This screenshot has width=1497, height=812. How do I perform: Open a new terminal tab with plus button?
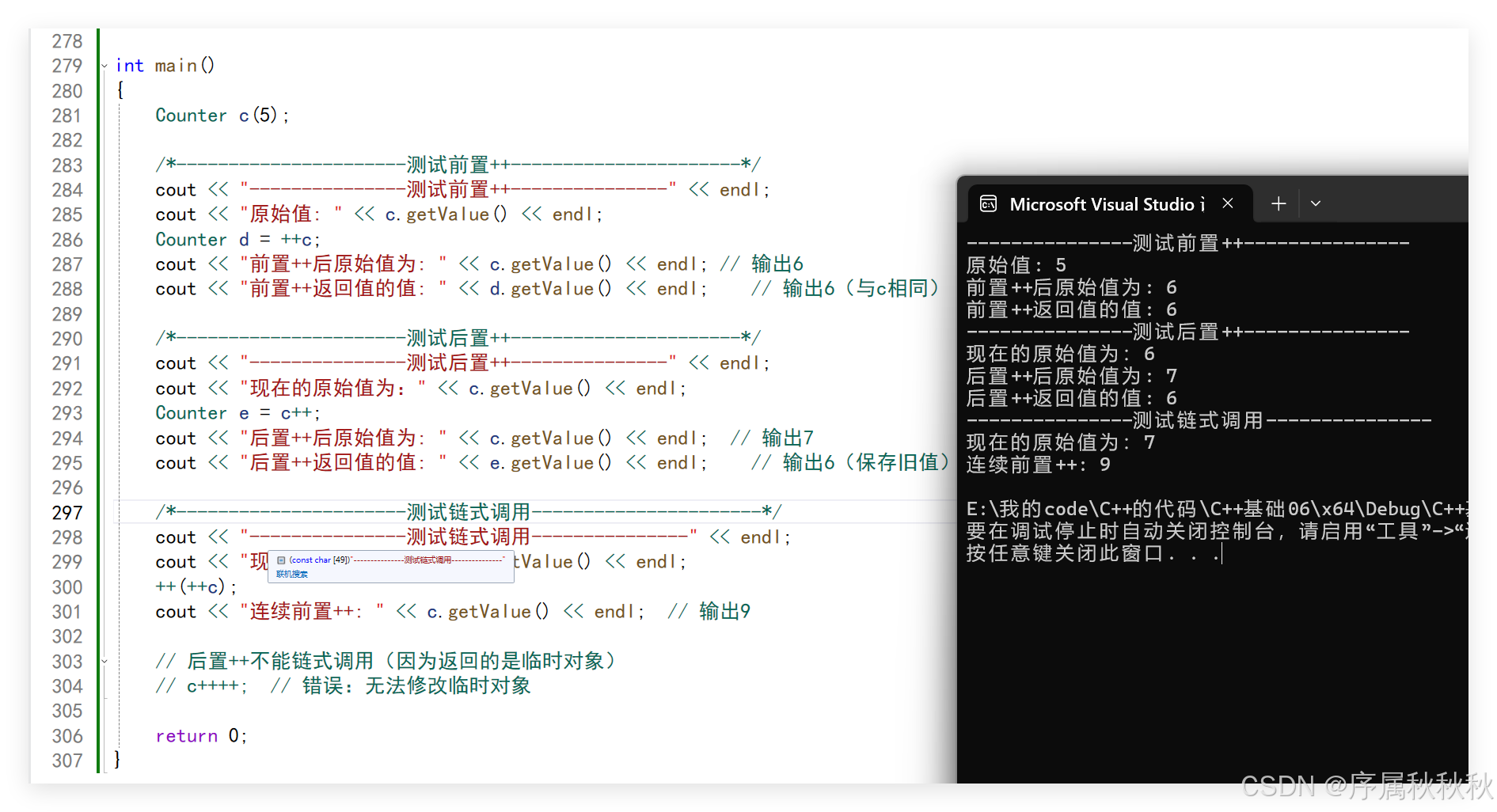click(1279, 204)
